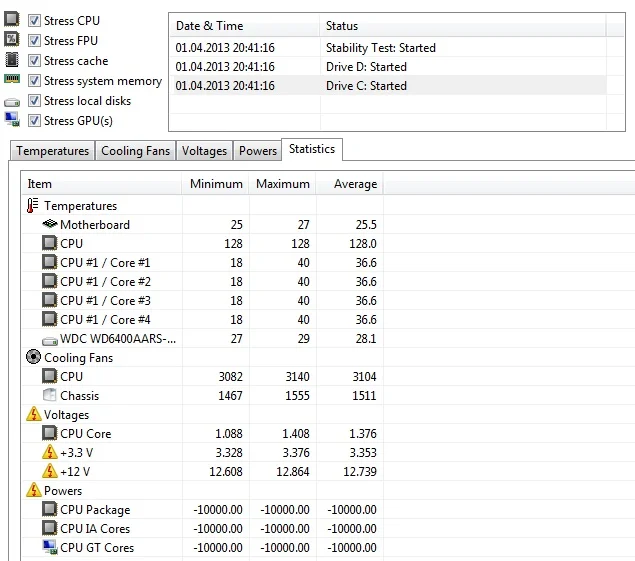Image resolution: width=635 pixels, height=561 pixels.
Task: Click the +3.3 V minimum value 3.328
Action: tap(229, 453)
